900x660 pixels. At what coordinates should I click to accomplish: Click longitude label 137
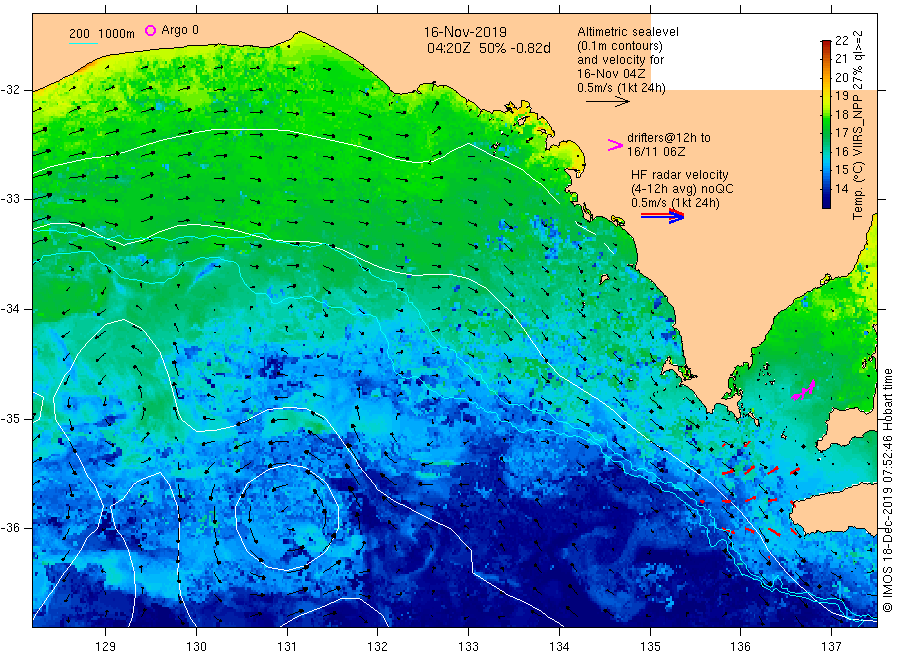click(831, 647)
